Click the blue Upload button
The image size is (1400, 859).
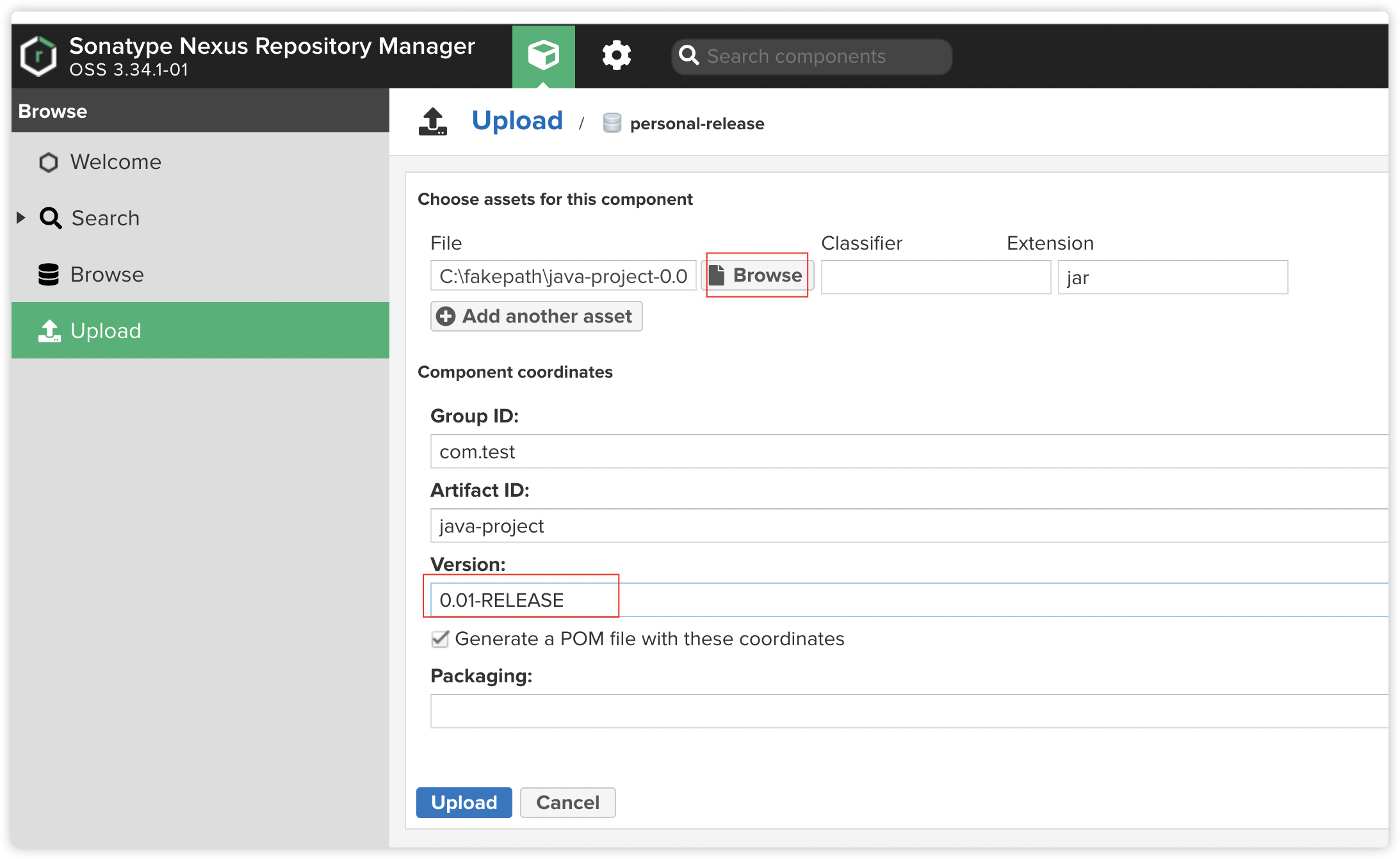pos(464,802)
